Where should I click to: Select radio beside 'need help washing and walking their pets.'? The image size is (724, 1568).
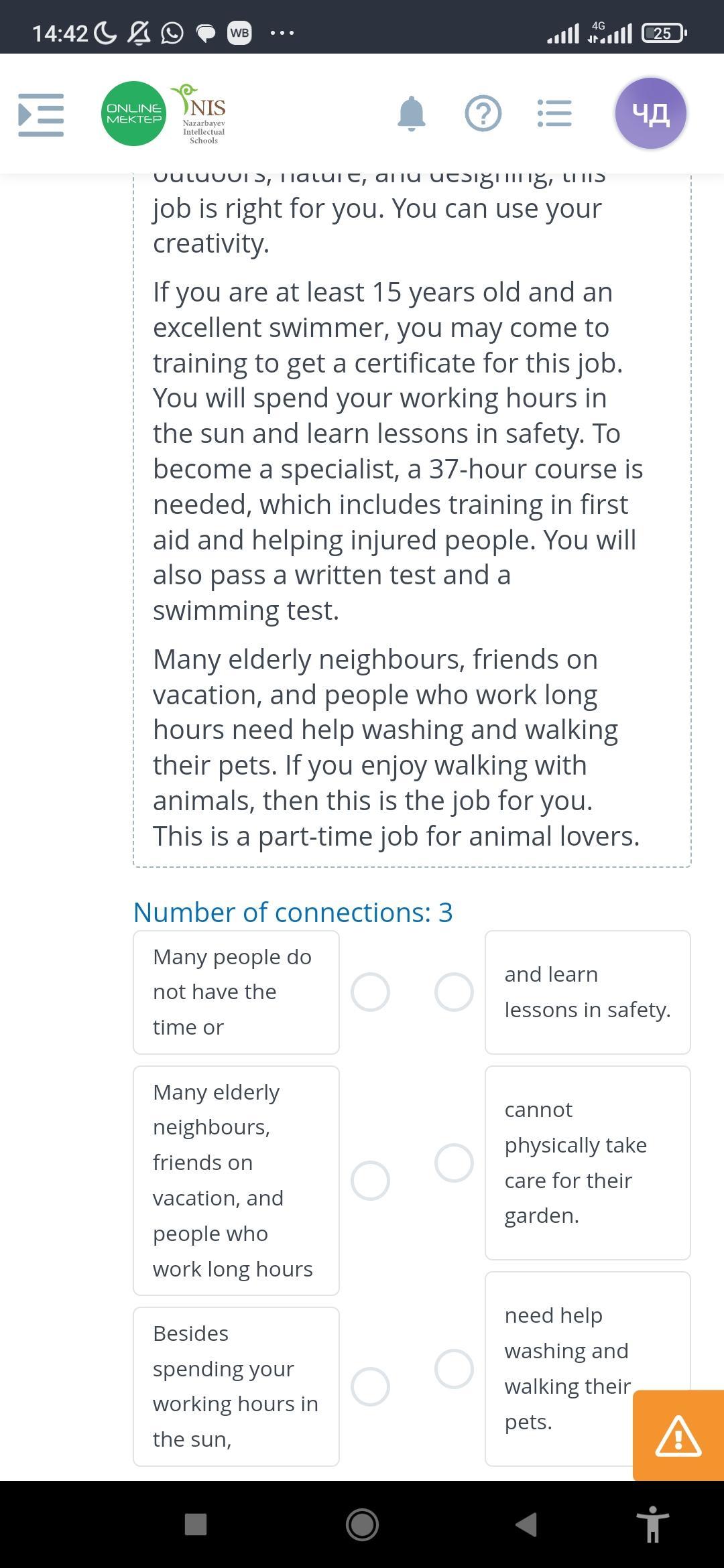coord(454,1368)
